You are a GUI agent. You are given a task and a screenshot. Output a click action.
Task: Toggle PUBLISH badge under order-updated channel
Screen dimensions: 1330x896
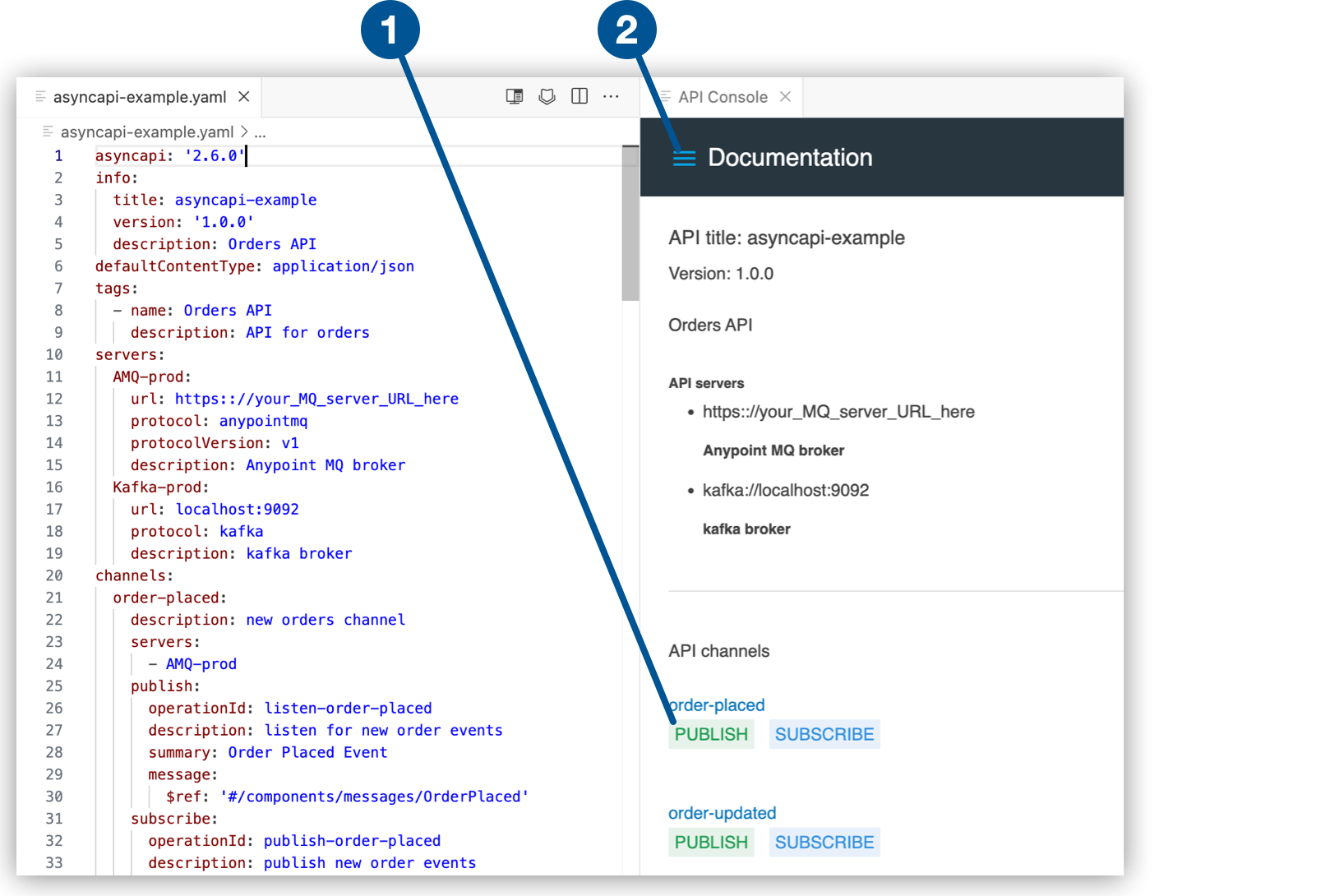click(710, 842)
